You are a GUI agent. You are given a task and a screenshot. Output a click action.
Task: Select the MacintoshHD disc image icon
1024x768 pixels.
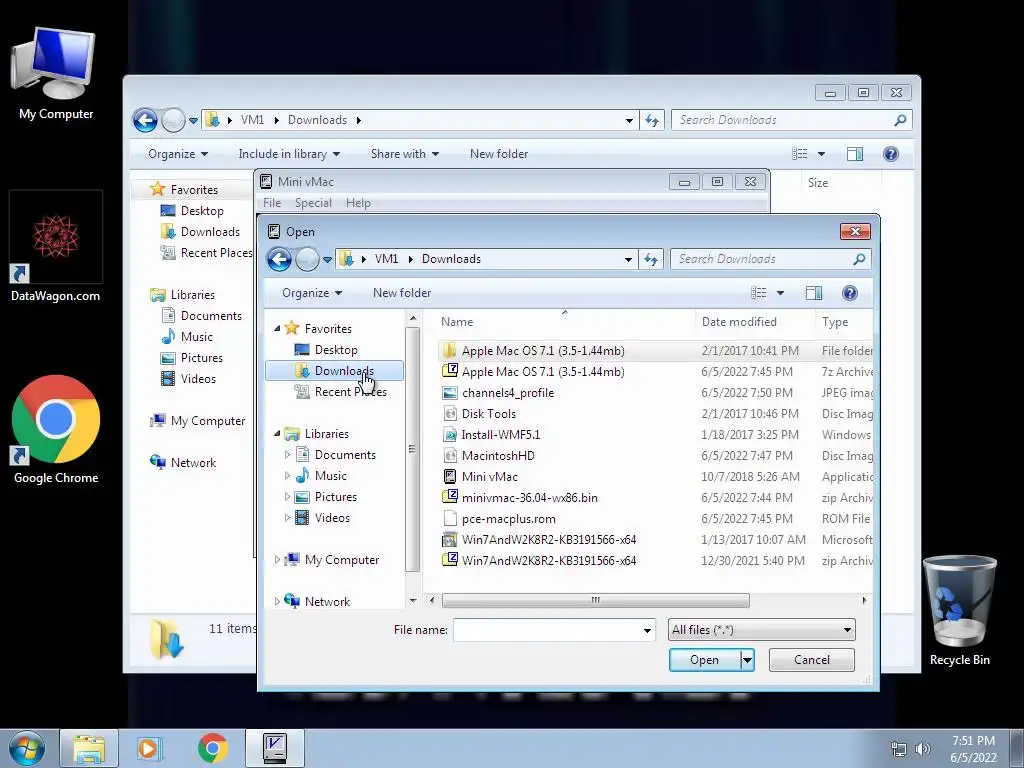point(449,455)
